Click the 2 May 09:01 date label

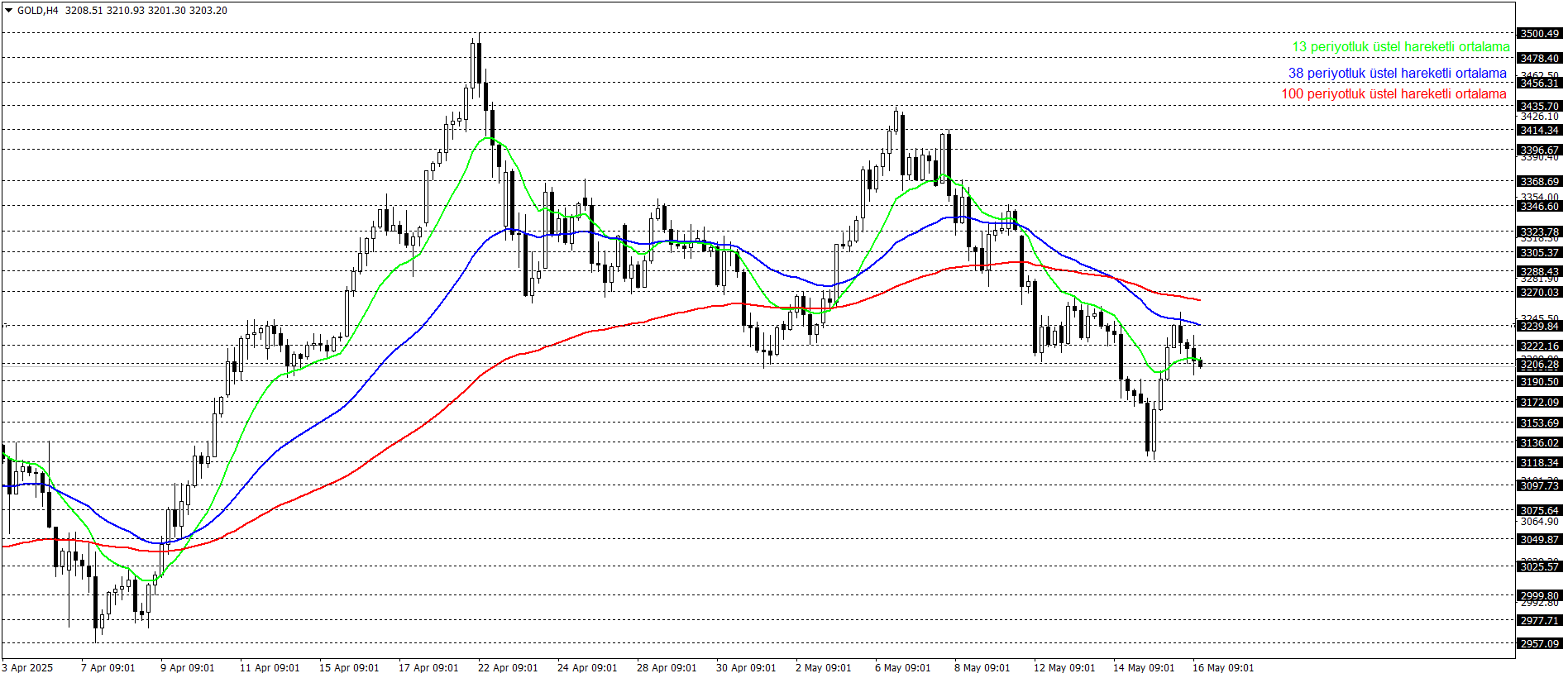(x=823, y=668)
